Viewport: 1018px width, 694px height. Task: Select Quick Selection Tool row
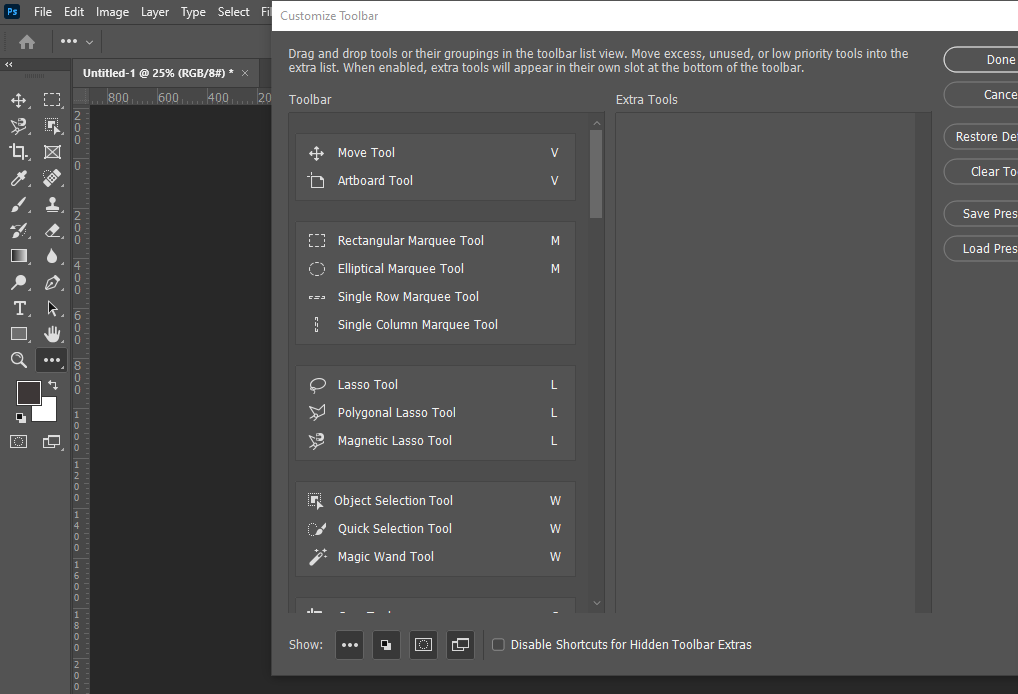(x=435, y=528)
